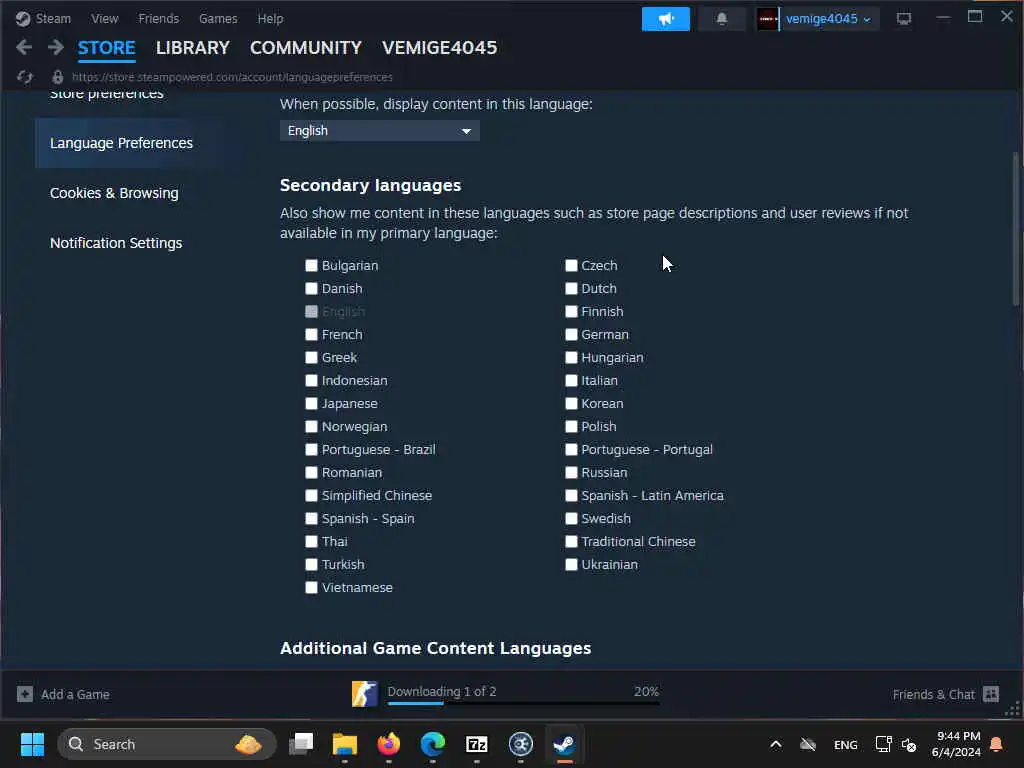The width and height of the screenshot is (1024, 768).
Task: Click the Windows taskbar Search box
Action: (167, 744)
